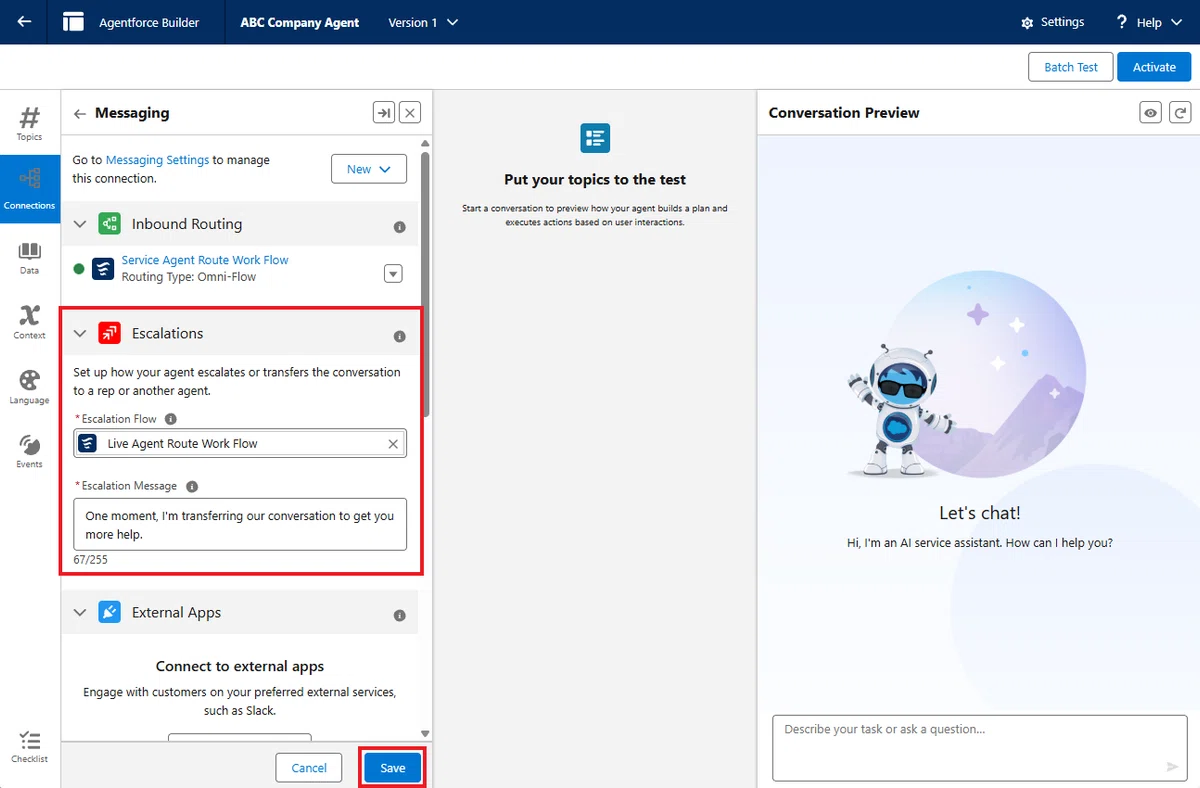Toggle the Conversation Preview eye icon
The height and width of the screenshot is (788, 1200).
tap(1152, 113)
